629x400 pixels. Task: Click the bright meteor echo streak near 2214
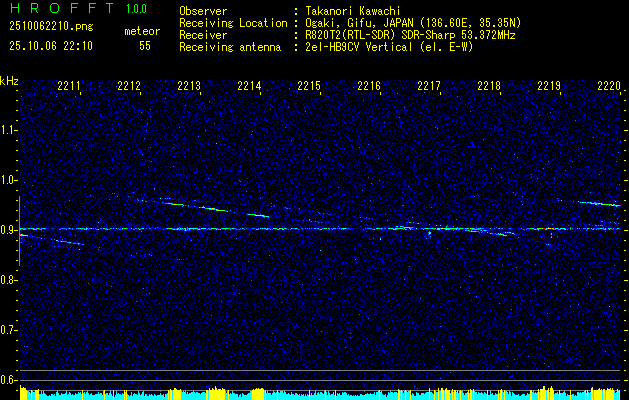pos(258,215)
